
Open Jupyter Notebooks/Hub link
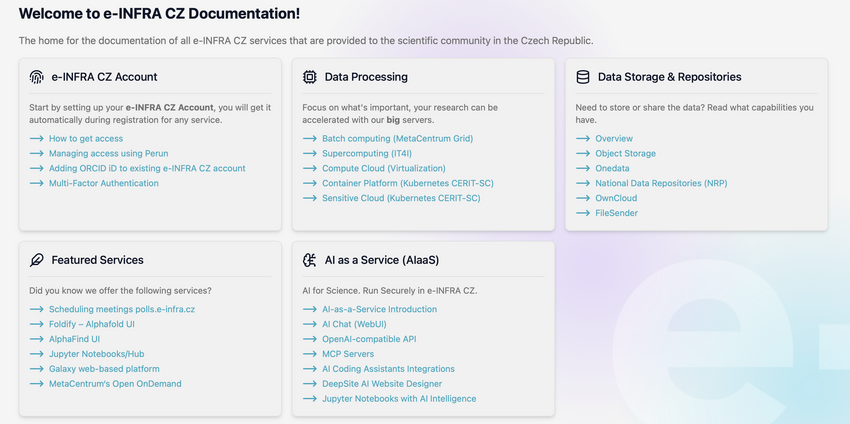(x=96, y=354)
